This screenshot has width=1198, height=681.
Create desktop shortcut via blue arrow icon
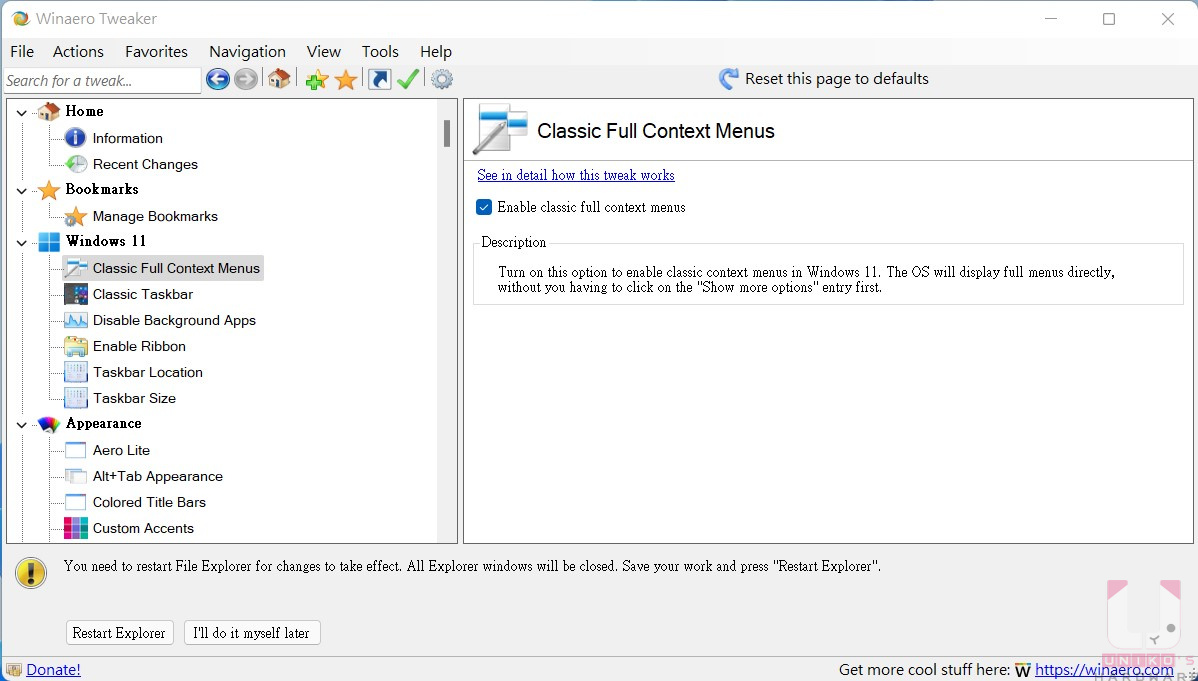pos(380,79)
